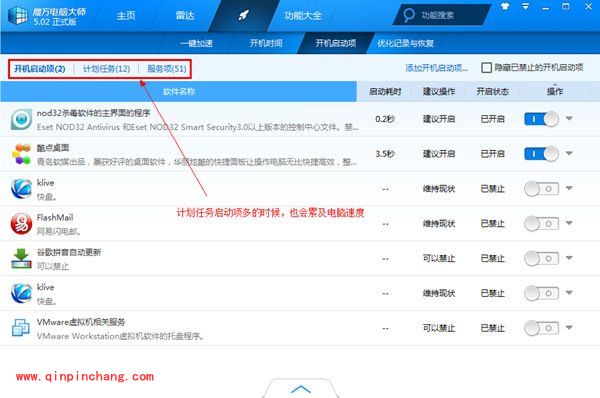Sort by 软件名称 column header

[x=179, y=91]
